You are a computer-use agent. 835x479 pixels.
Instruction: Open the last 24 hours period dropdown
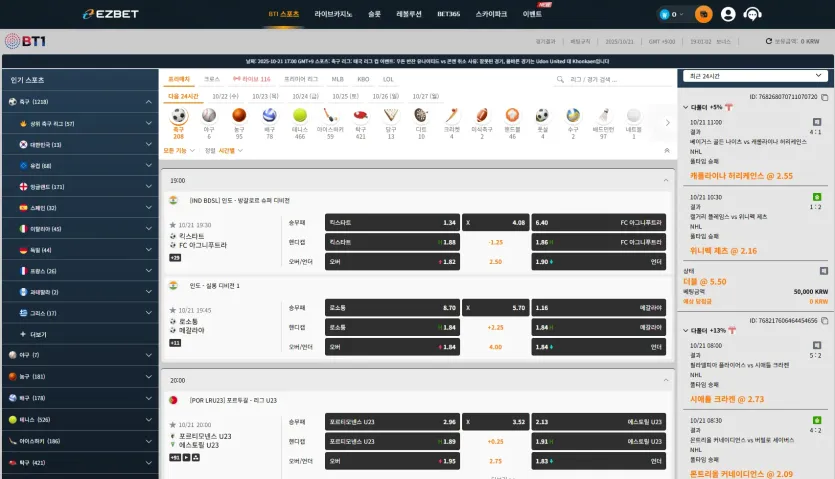pos(755,76)
